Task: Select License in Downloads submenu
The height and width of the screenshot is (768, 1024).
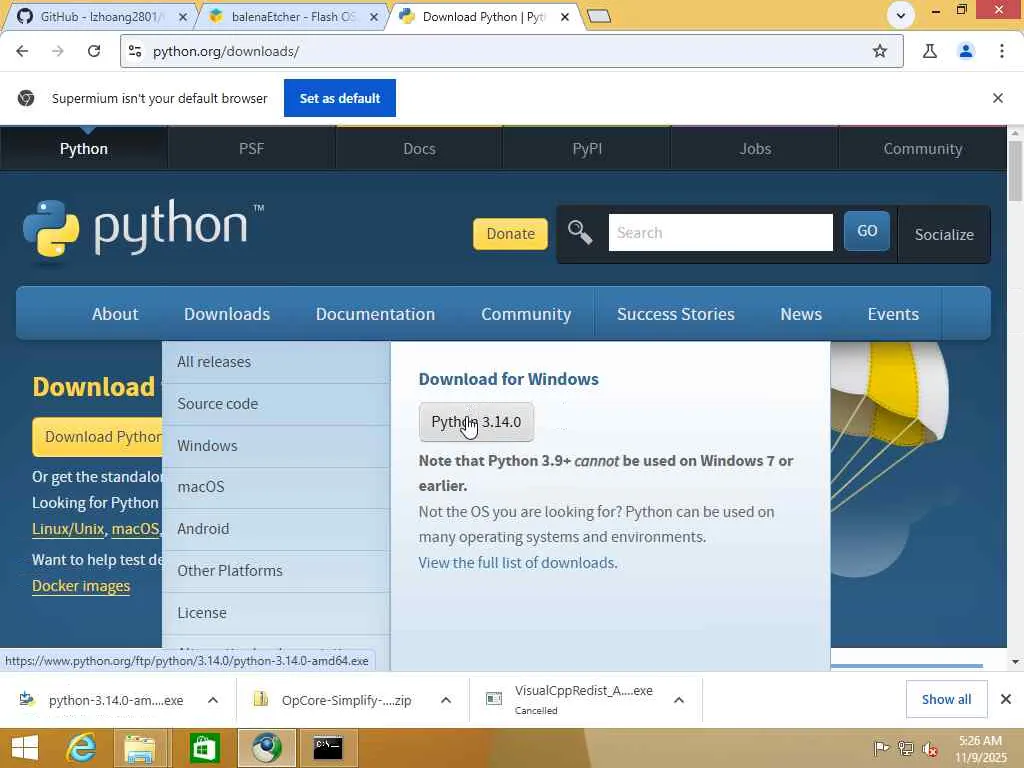Action: point(276,613)
